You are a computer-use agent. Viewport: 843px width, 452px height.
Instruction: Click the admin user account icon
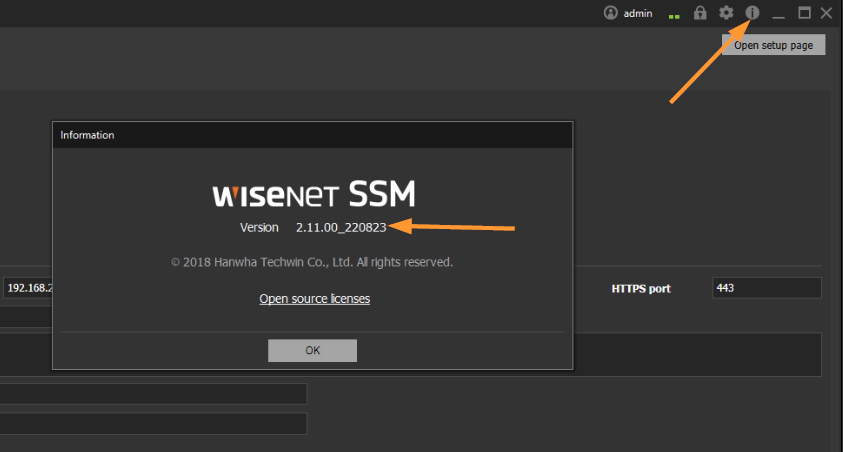(611, 12)
